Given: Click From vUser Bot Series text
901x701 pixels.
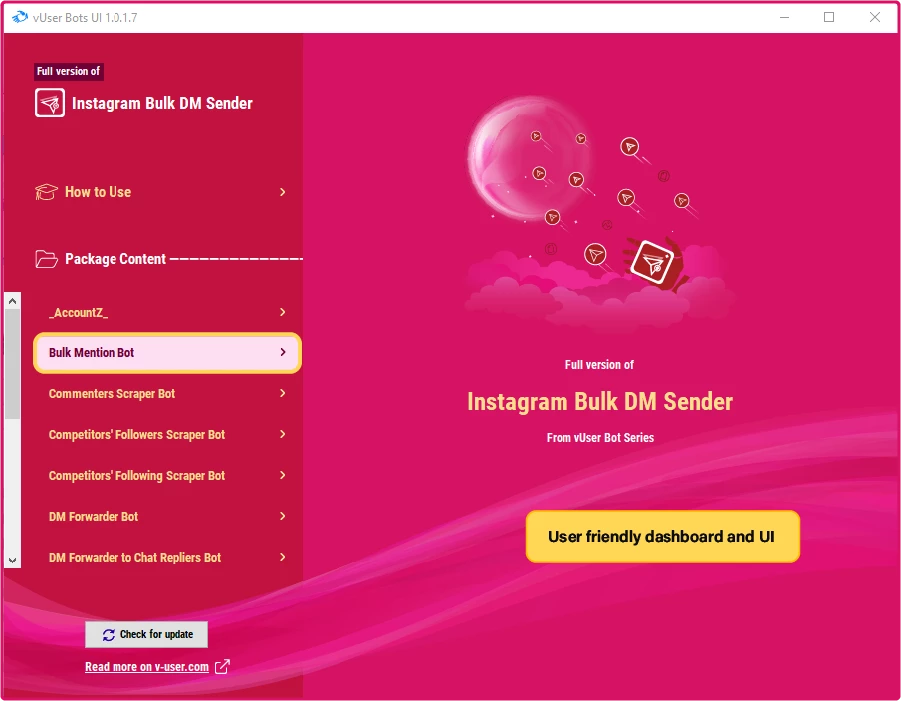Looking at the screenshot, I should [600, 438].
